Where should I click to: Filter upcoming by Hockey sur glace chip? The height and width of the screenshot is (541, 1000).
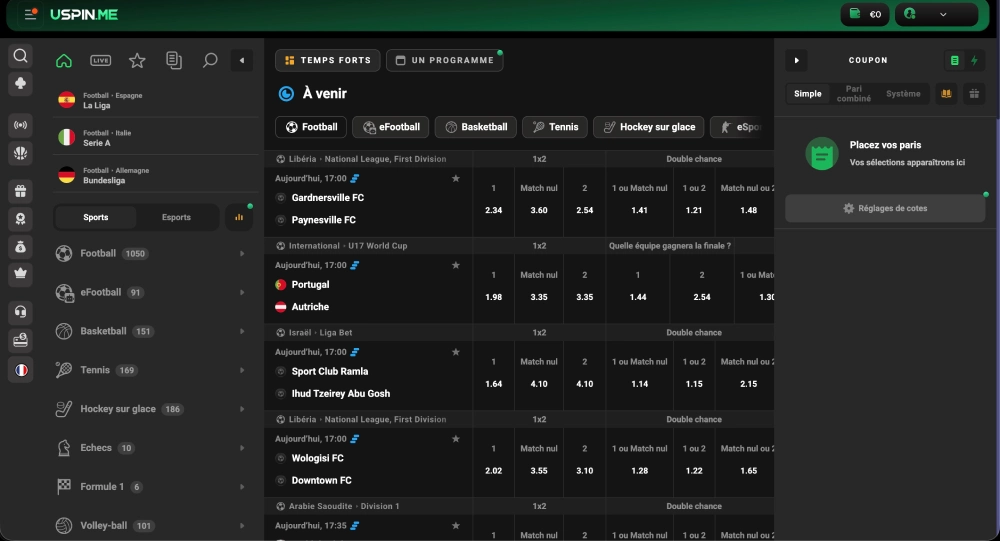coord(649,127)
